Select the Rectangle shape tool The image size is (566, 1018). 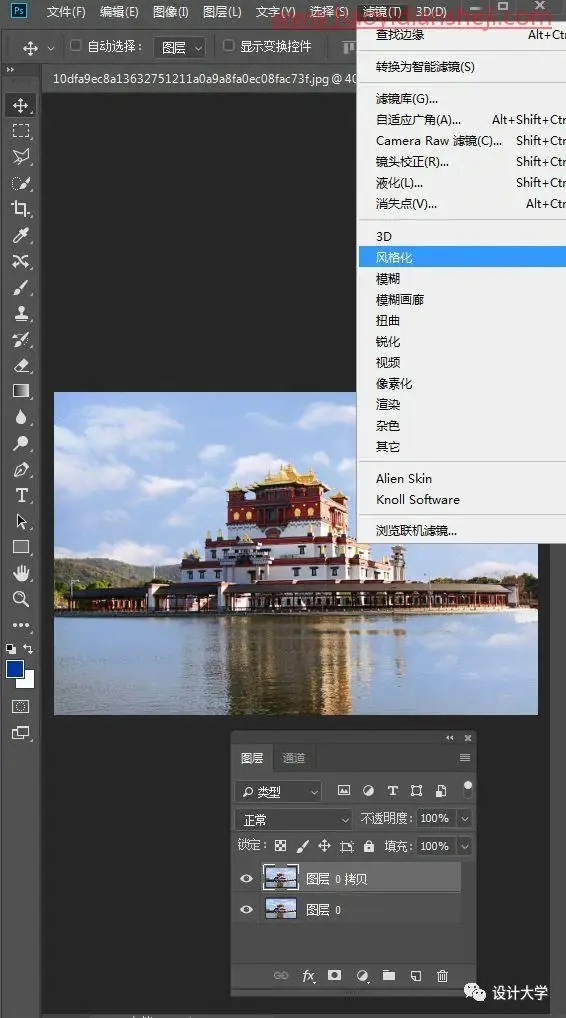pos(21,547)
